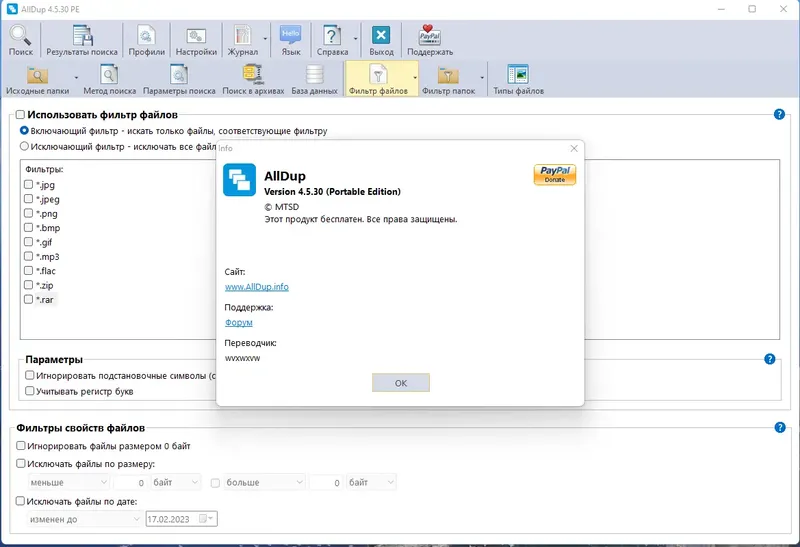Open Фильтр папок icon
The height and width of the screenshot is (547, 800).
pyautogui.click(x=448, y=79)
